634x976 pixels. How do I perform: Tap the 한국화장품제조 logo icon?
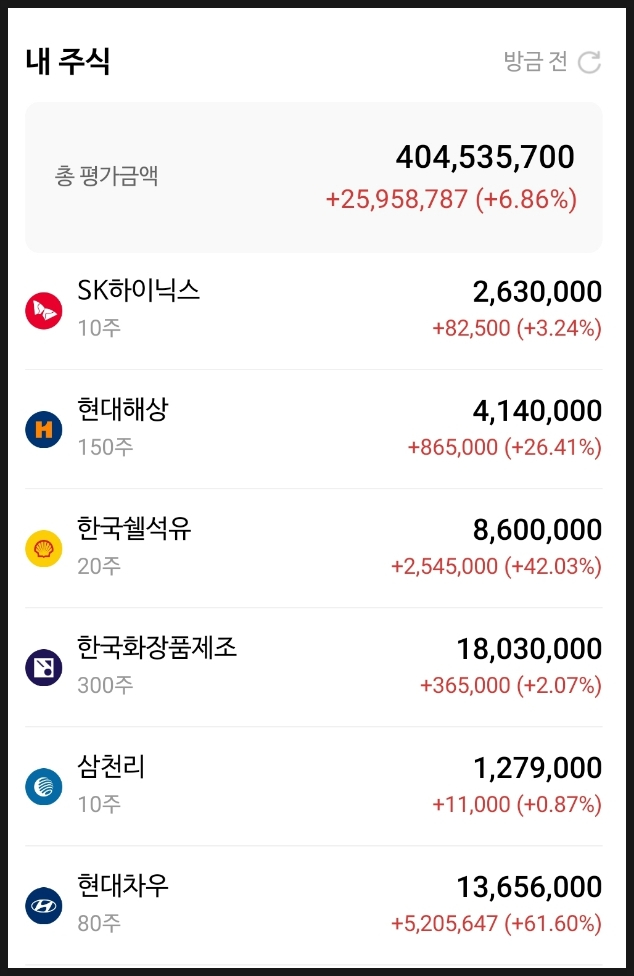tap(44, 667)
